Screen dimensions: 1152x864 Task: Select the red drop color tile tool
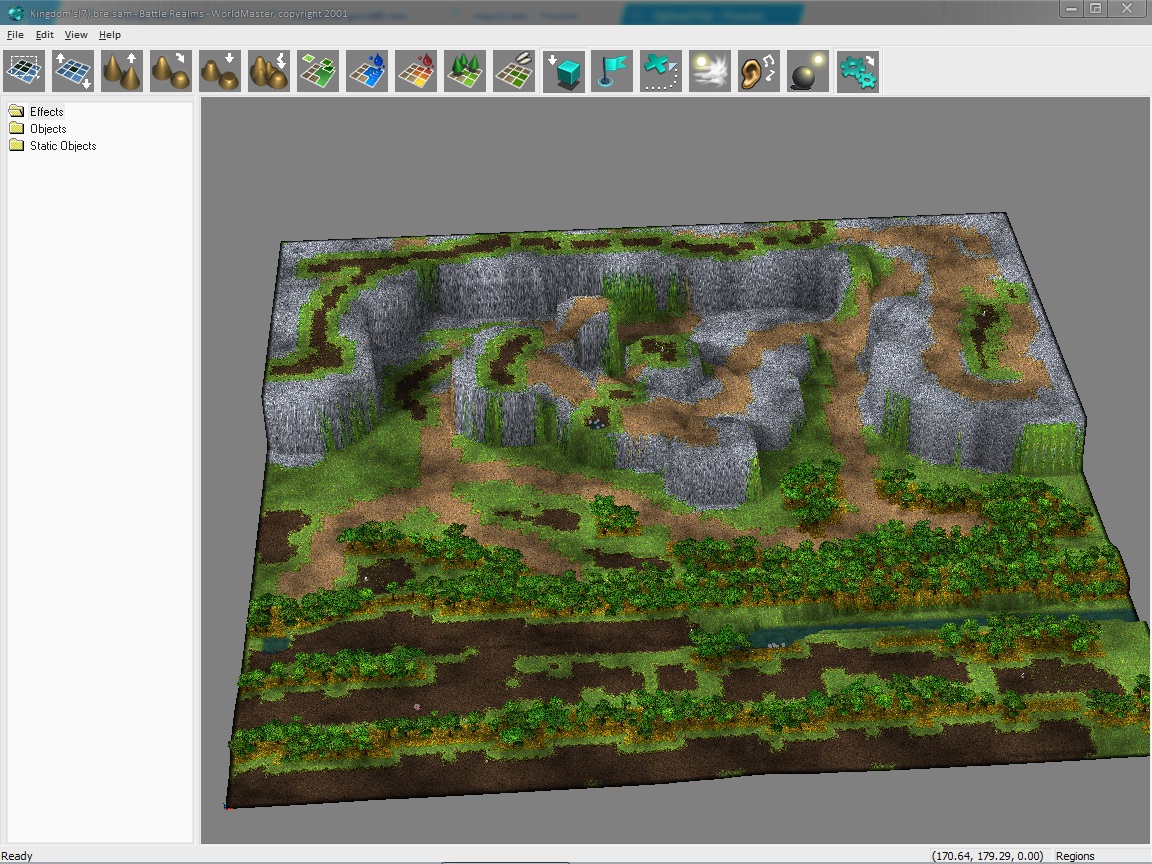click(416, 71)
